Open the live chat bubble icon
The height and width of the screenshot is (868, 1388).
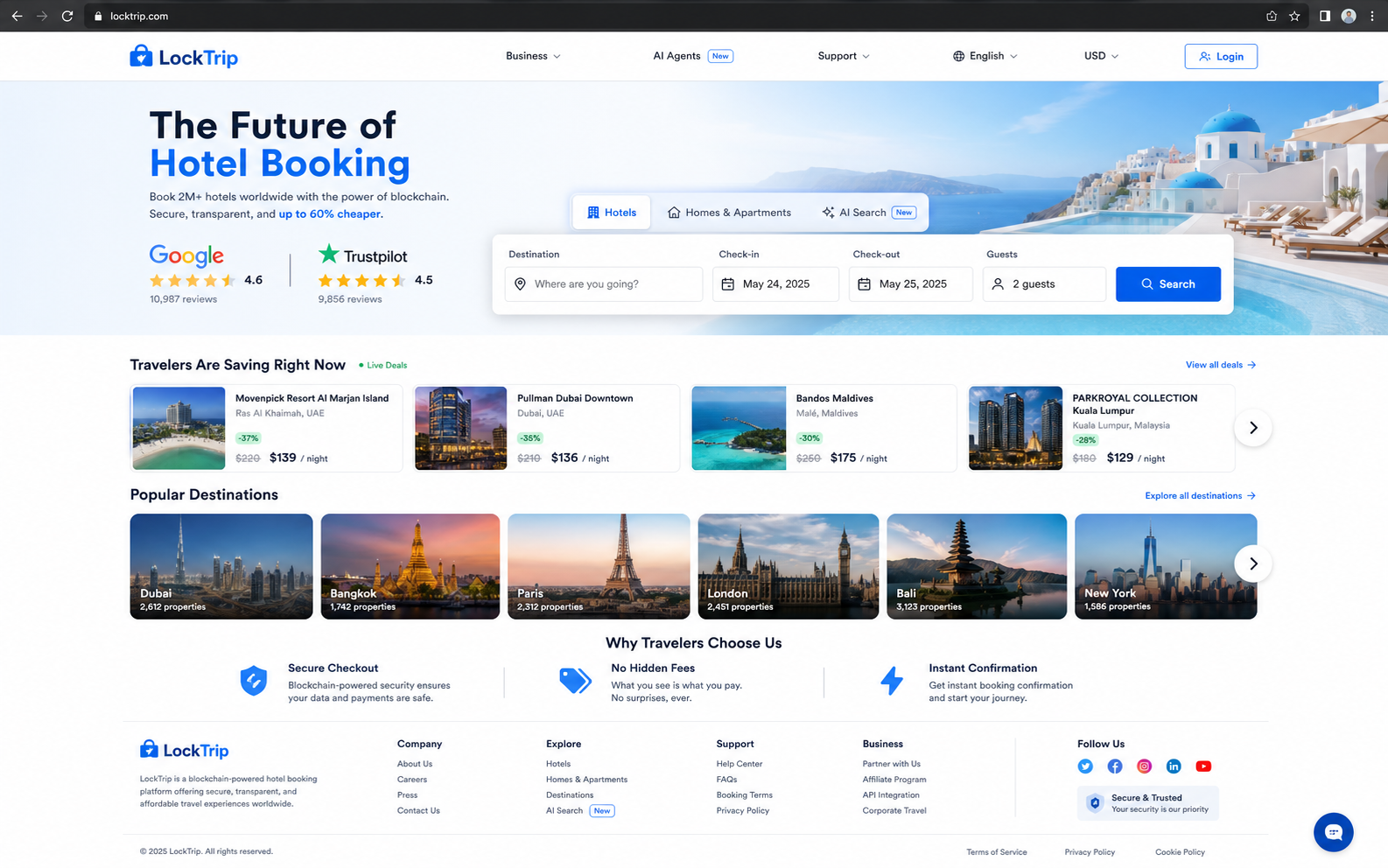pyautogui.click(x=1333, y=832)
